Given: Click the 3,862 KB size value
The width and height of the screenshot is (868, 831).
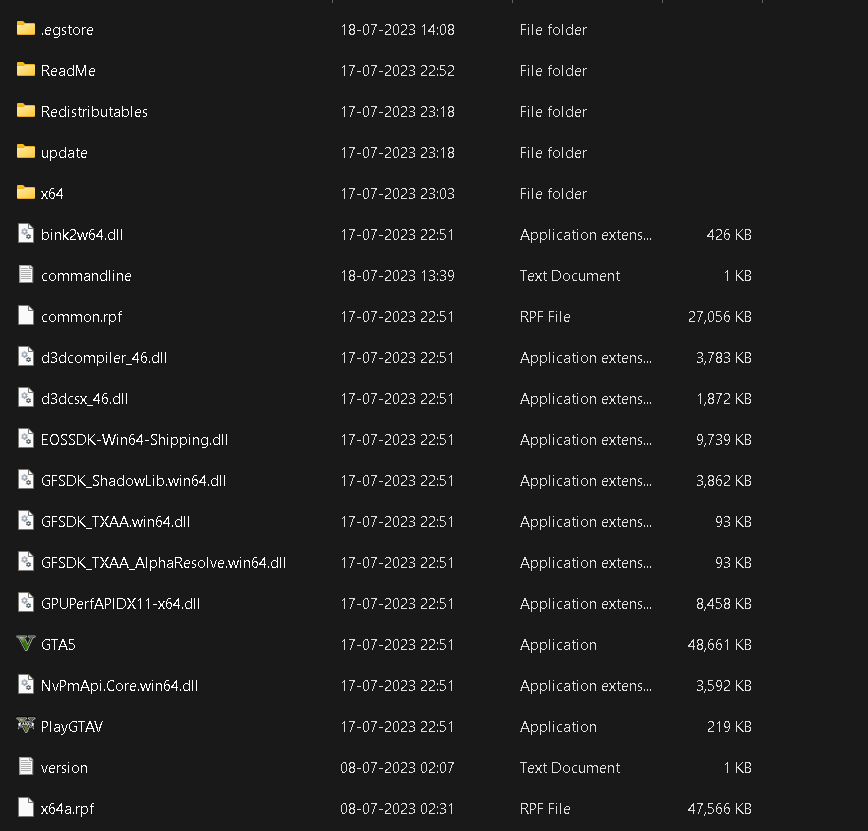Looking at the screenshot, I should 724,481.
